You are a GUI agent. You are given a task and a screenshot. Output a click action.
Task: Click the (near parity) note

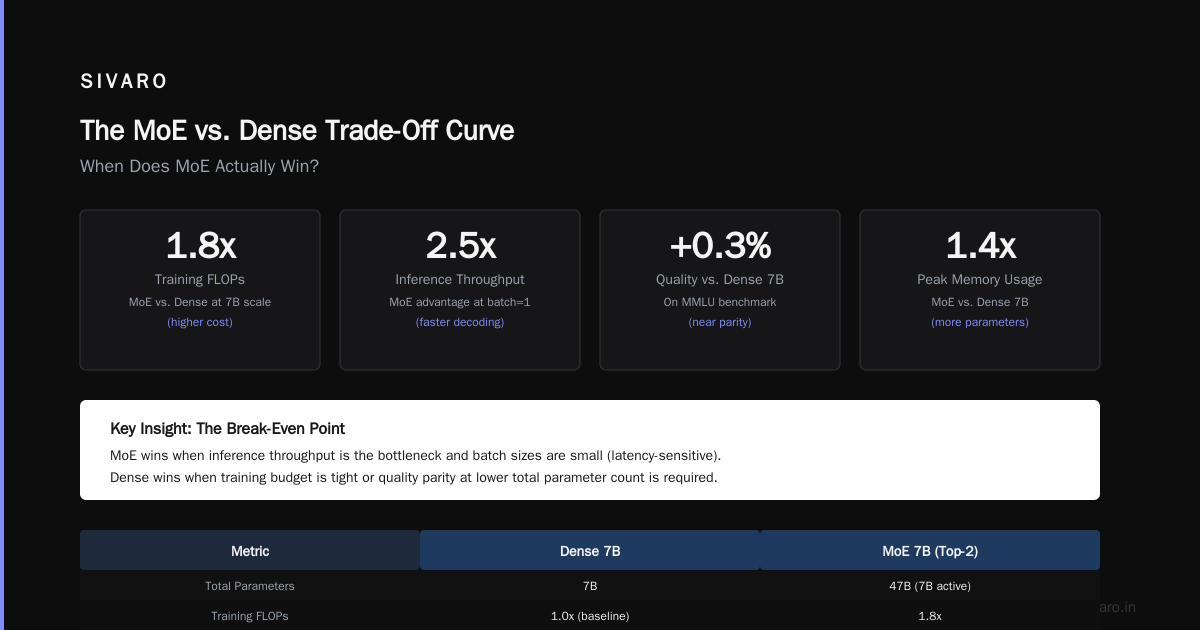pyautogui.click(x=720, y=322)
